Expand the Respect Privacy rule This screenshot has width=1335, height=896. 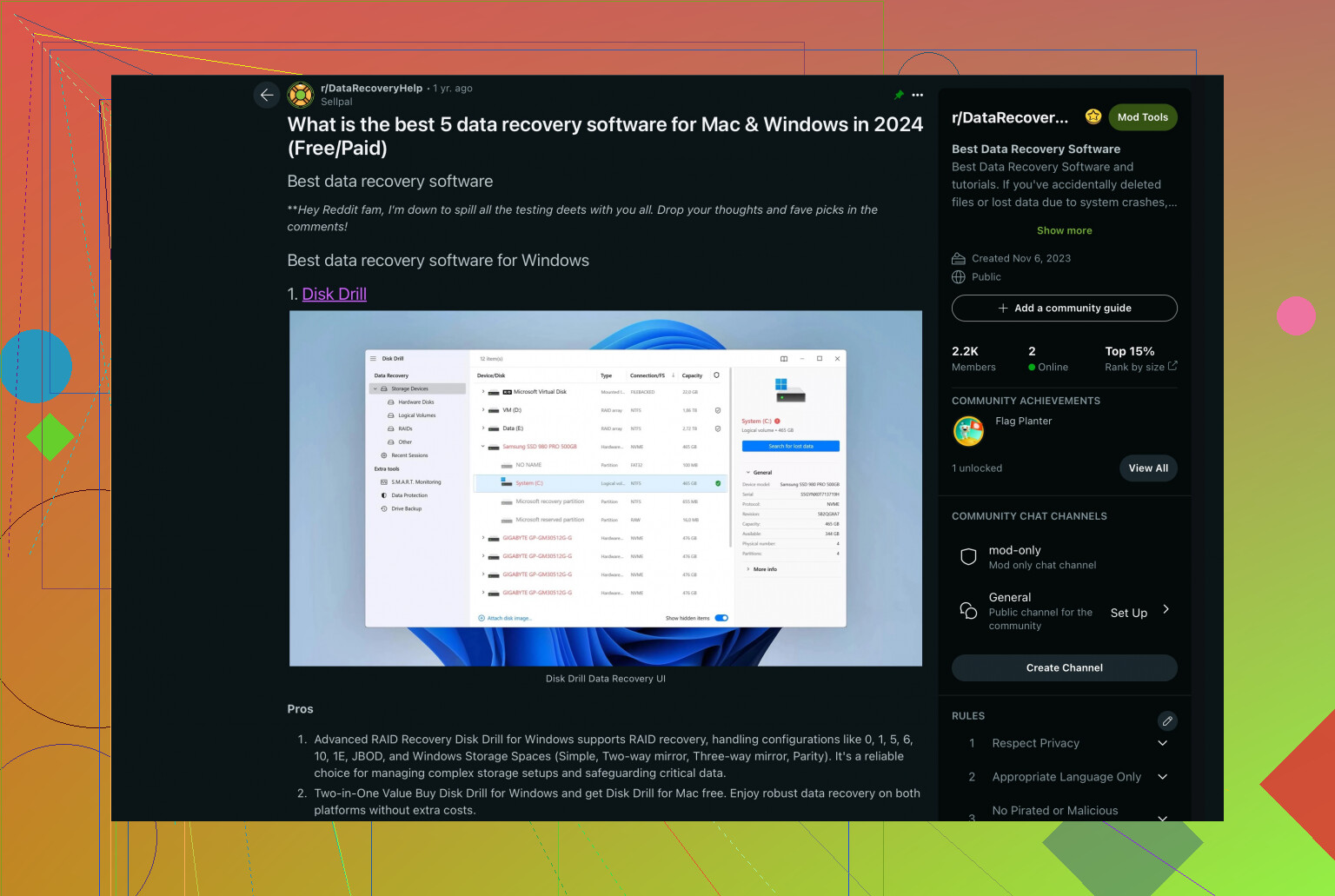pos(1162,743)
